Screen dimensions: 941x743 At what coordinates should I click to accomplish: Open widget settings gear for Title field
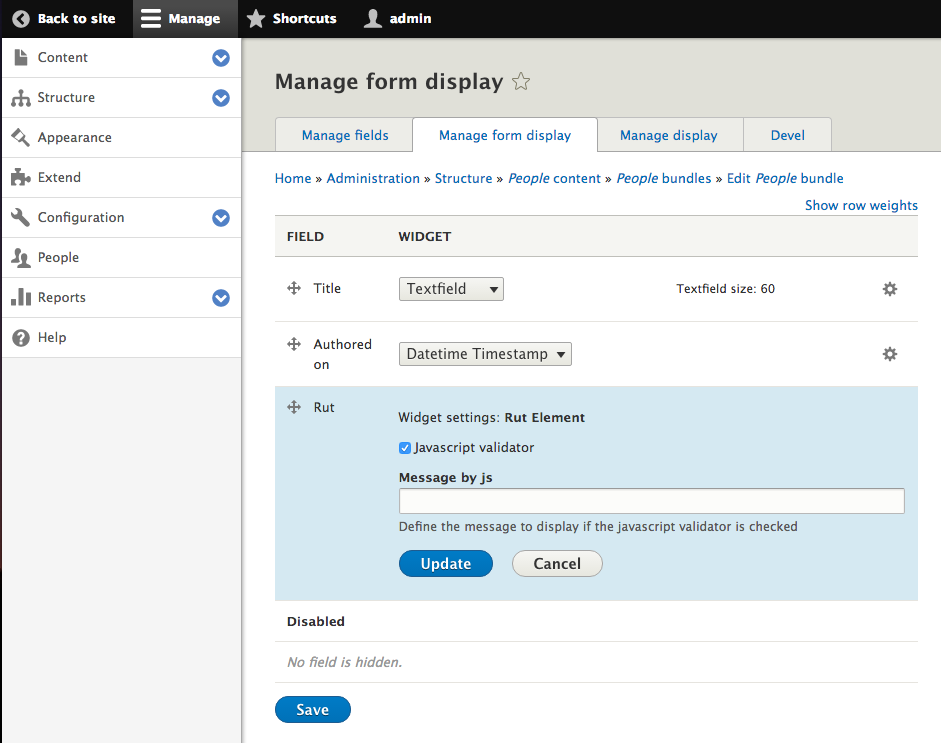click(x=889, y=288)
